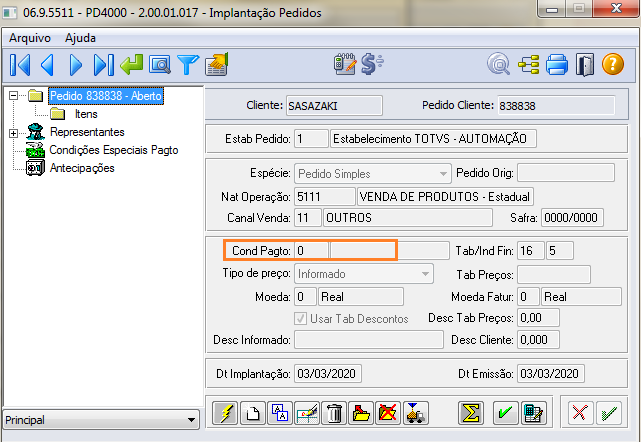Viewport: 641px width, 442px height.
Task: Click the at-sign magnifier icon
Action: point(499,64)
